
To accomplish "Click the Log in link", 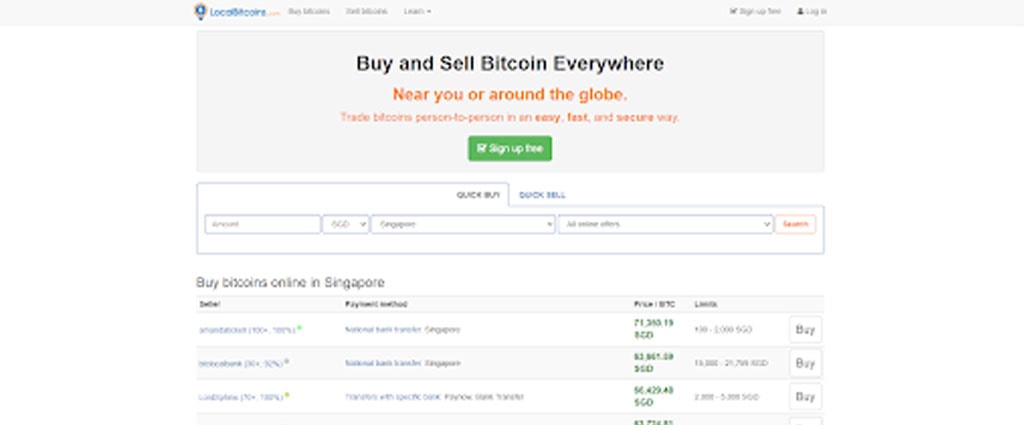I will point(812,11).
